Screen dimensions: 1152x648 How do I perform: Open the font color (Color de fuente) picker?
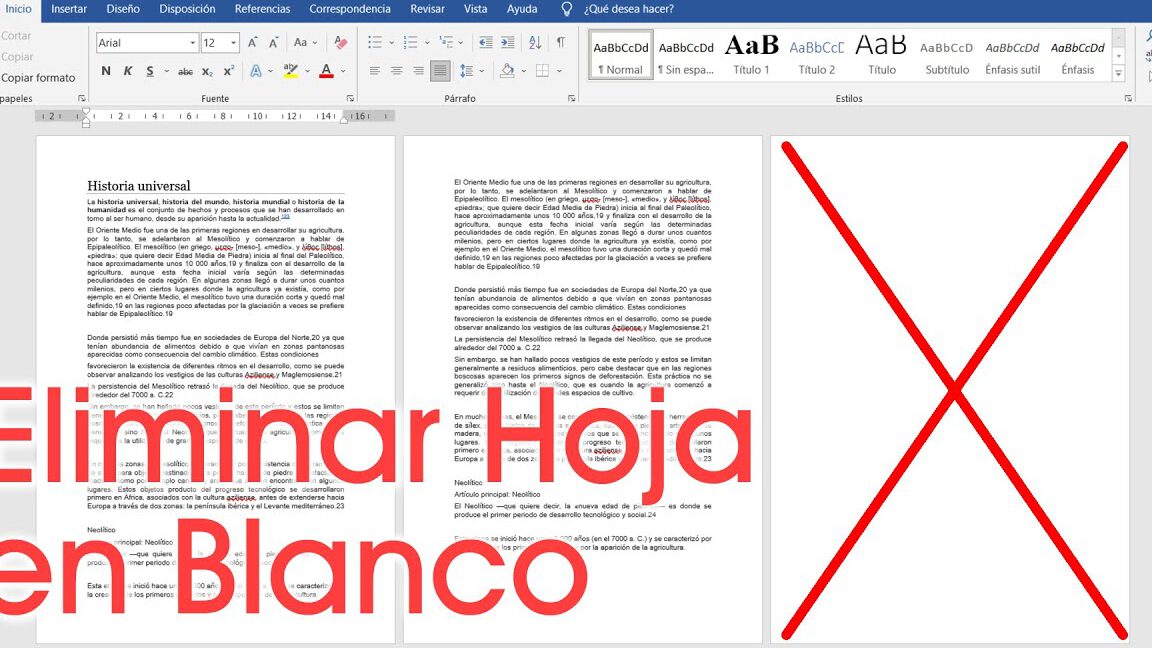click(326, 70)
